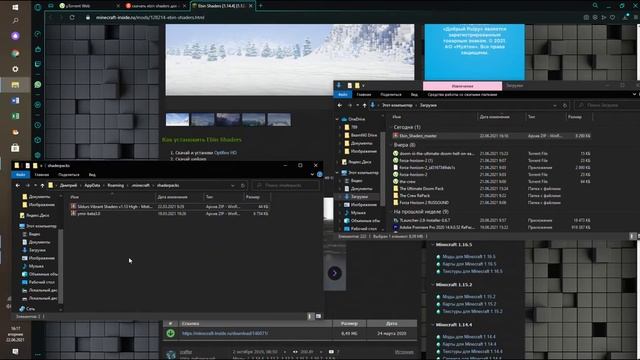This screenshot has width=640, height=360.
Task: Switch shaderpacks window to large icons view
Action: coord(318,316)
